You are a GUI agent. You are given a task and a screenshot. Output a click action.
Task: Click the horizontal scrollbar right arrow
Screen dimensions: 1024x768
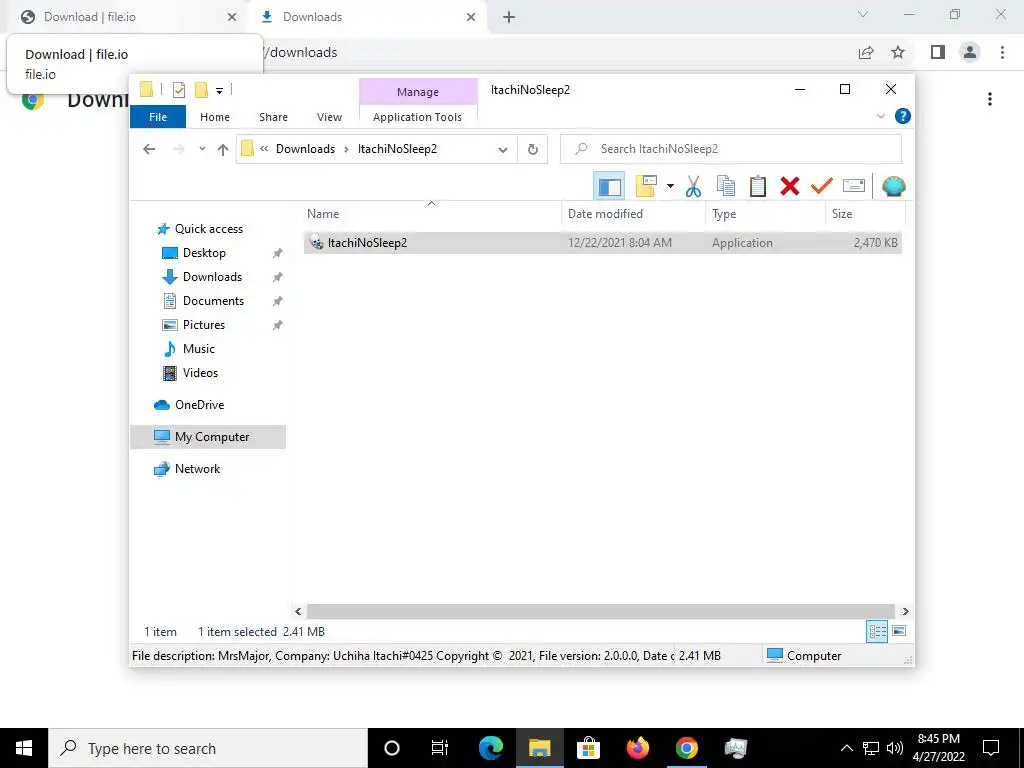coord(905,612)
